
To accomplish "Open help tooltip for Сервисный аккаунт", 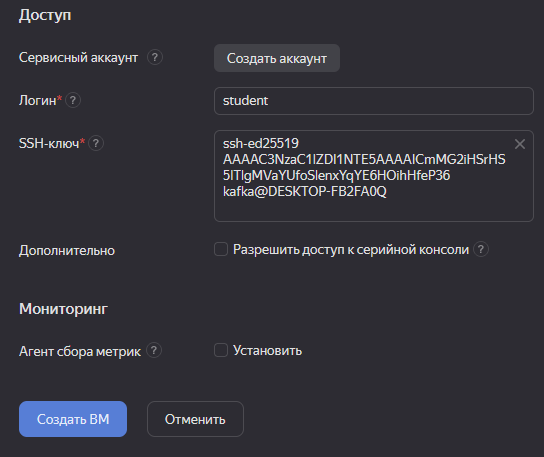I will pos(155,57).
